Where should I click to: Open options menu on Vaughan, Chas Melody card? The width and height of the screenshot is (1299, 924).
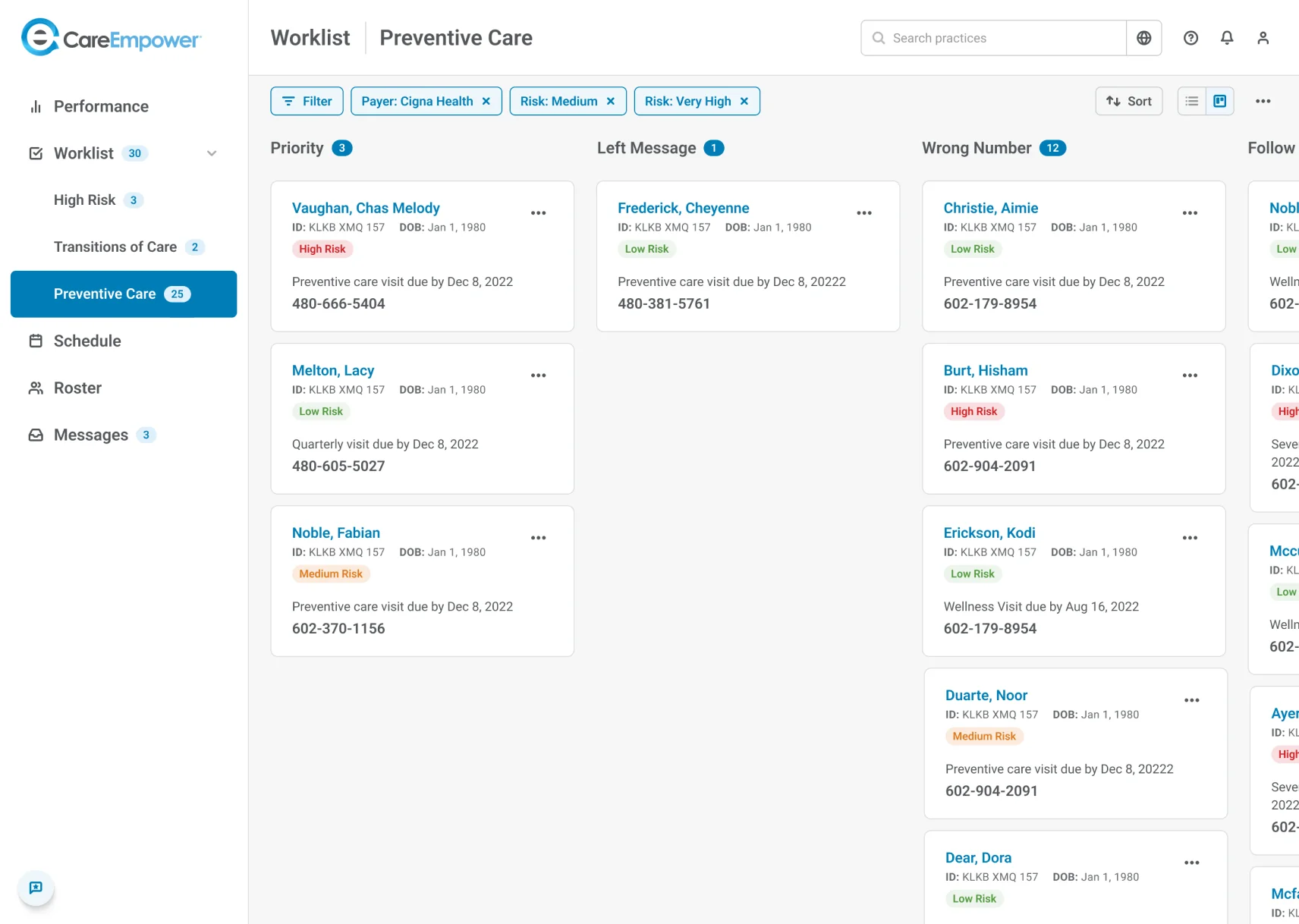click(539, 213)
